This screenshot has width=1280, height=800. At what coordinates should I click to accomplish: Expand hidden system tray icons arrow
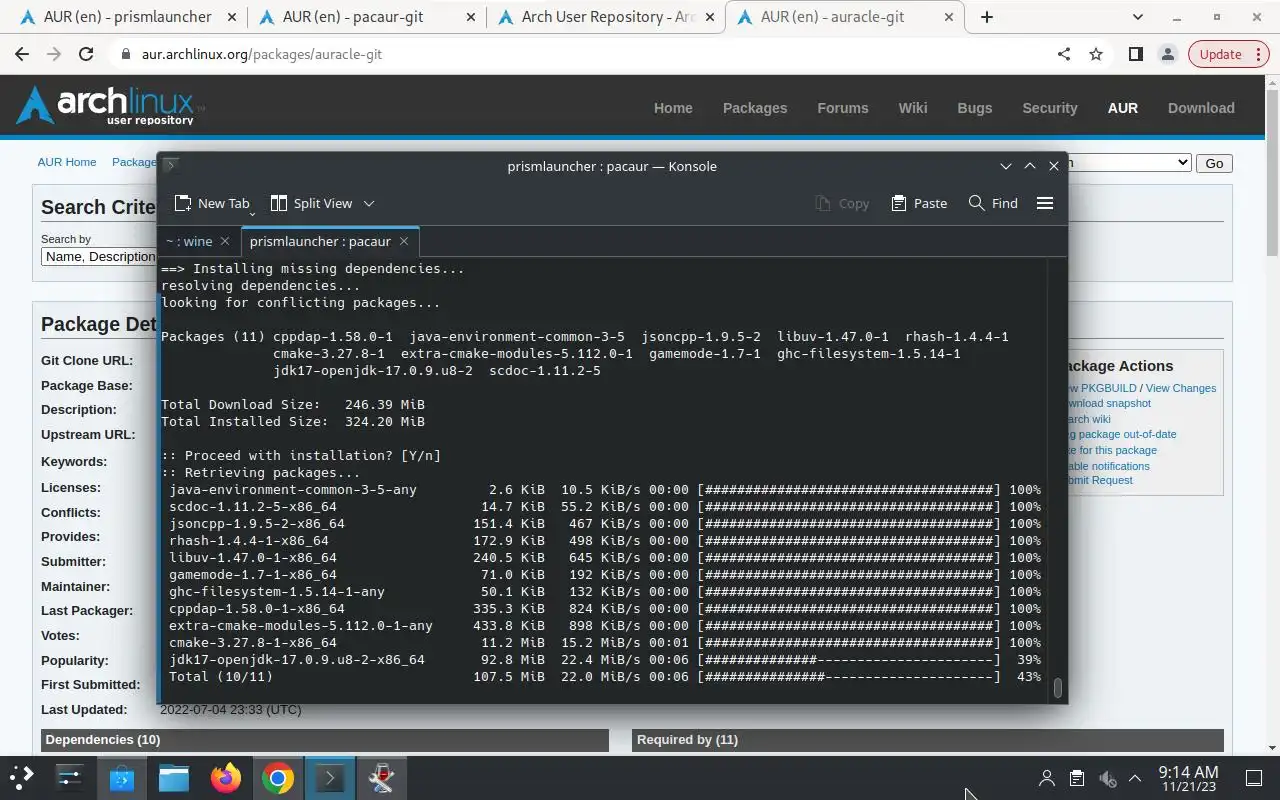(x=1135, y=778)
